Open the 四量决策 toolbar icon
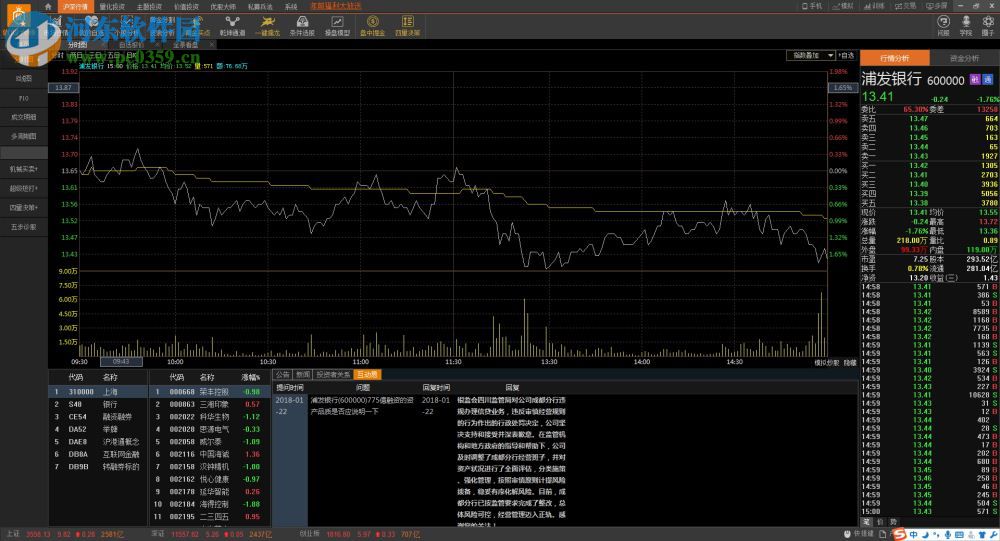The height and width of the screenshot is (541, 1000). (x=408, y=26)
